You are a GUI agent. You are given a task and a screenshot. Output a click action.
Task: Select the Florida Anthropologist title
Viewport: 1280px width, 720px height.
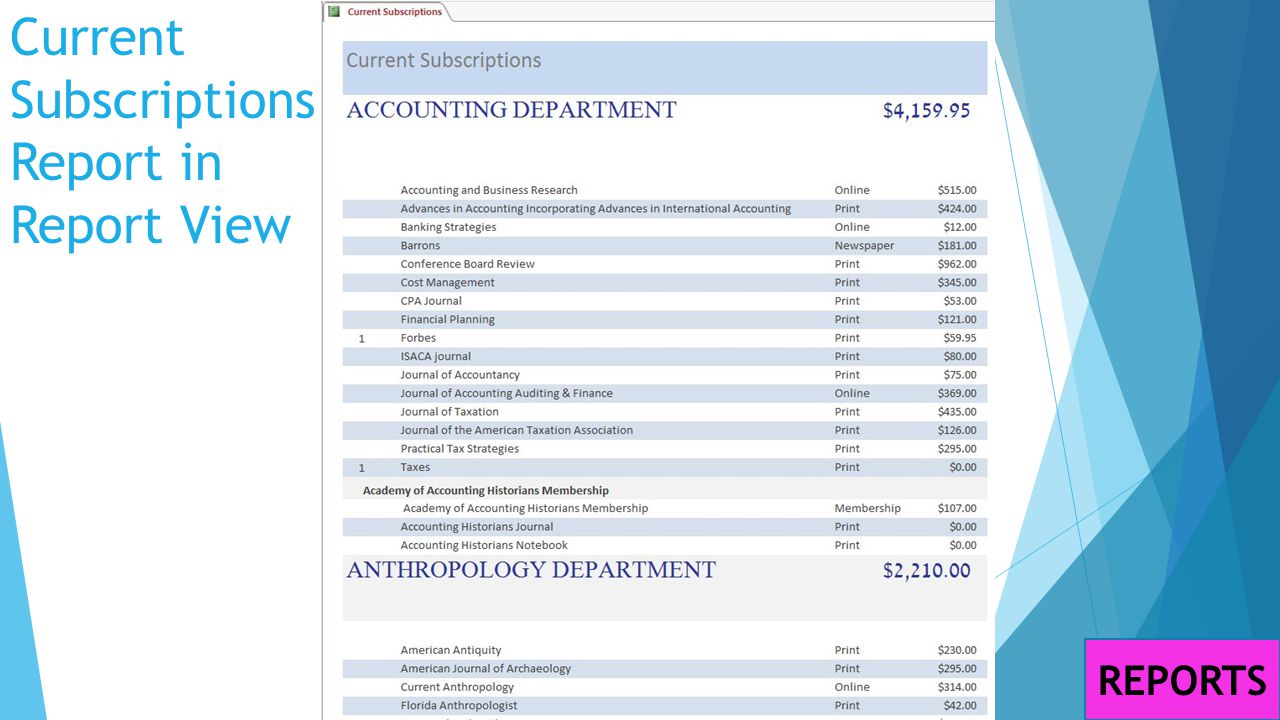459,706
